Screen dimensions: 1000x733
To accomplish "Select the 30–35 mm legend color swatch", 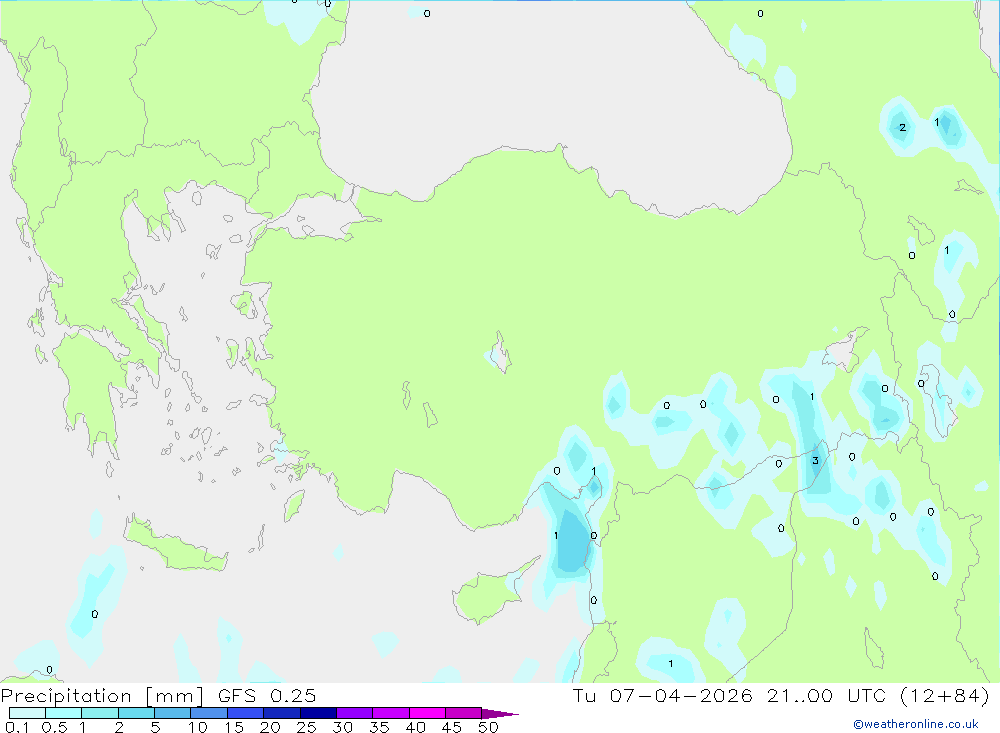I will 355,713.
